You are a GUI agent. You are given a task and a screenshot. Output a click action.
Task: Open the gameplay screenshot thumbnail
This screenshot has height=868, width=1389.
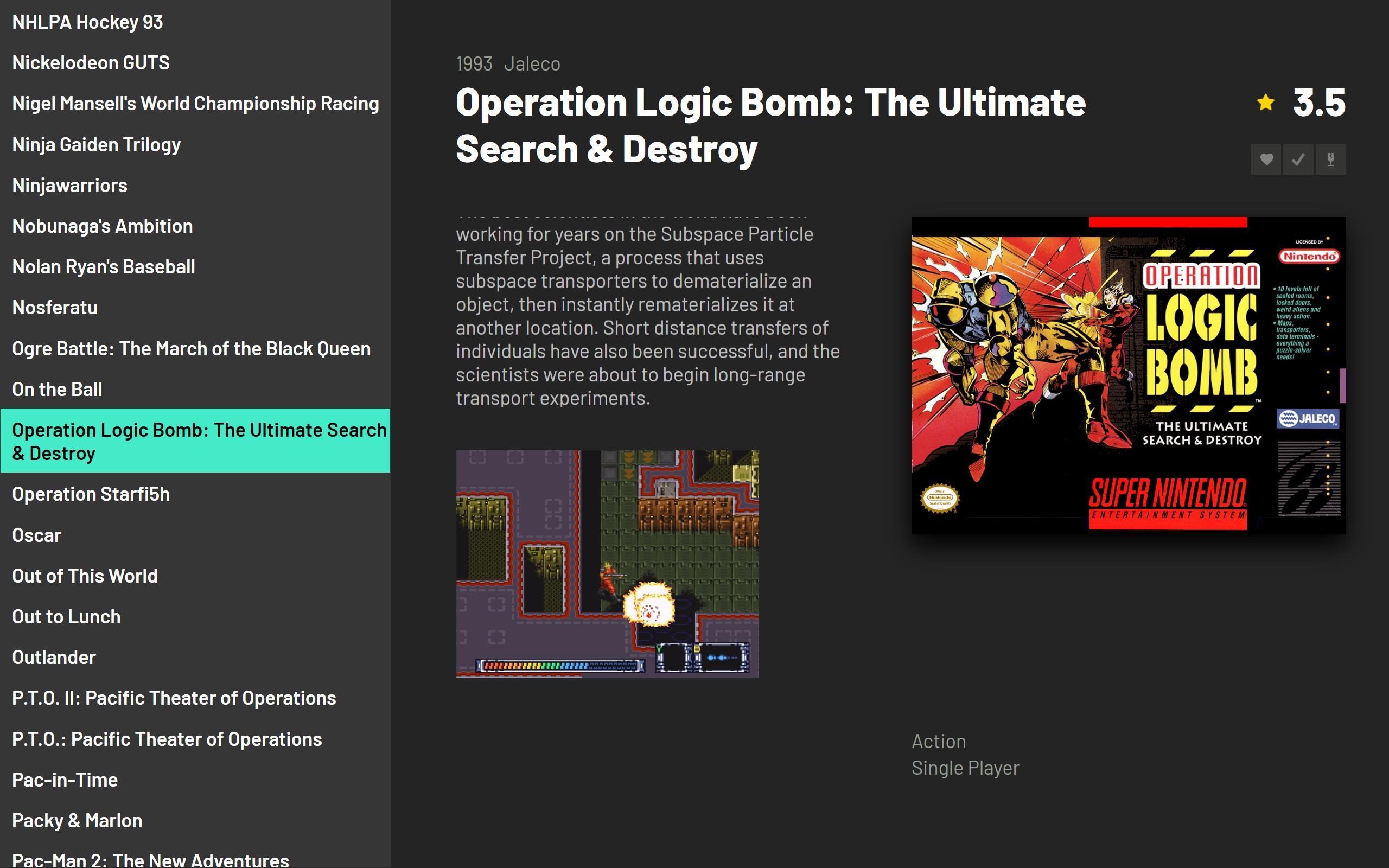coord(607,564)
